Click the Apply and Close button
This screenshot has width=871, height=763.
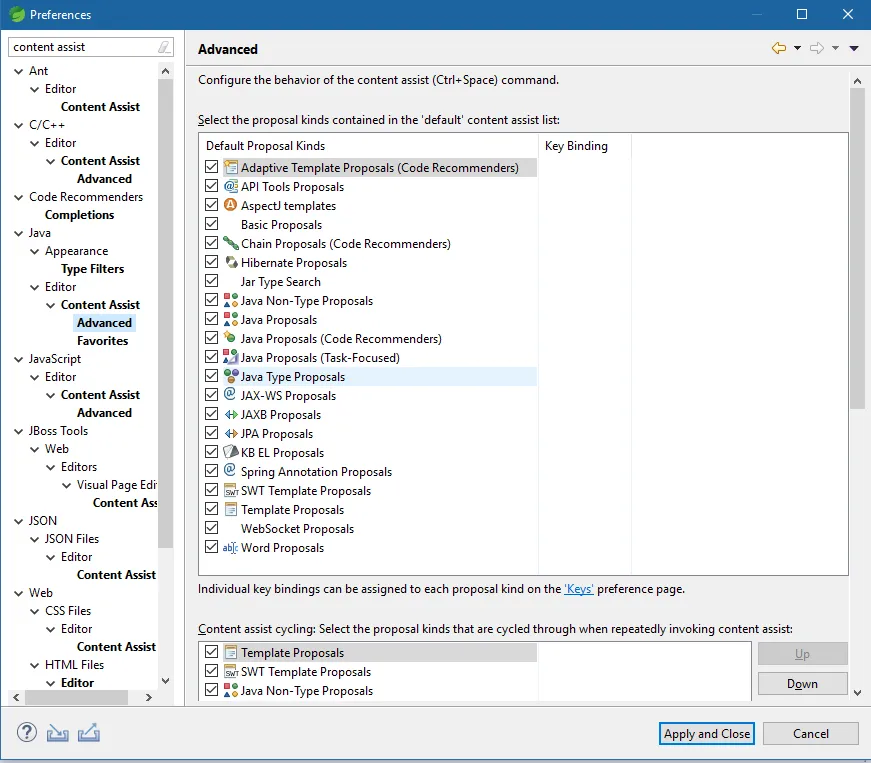(x=707, y=734)
